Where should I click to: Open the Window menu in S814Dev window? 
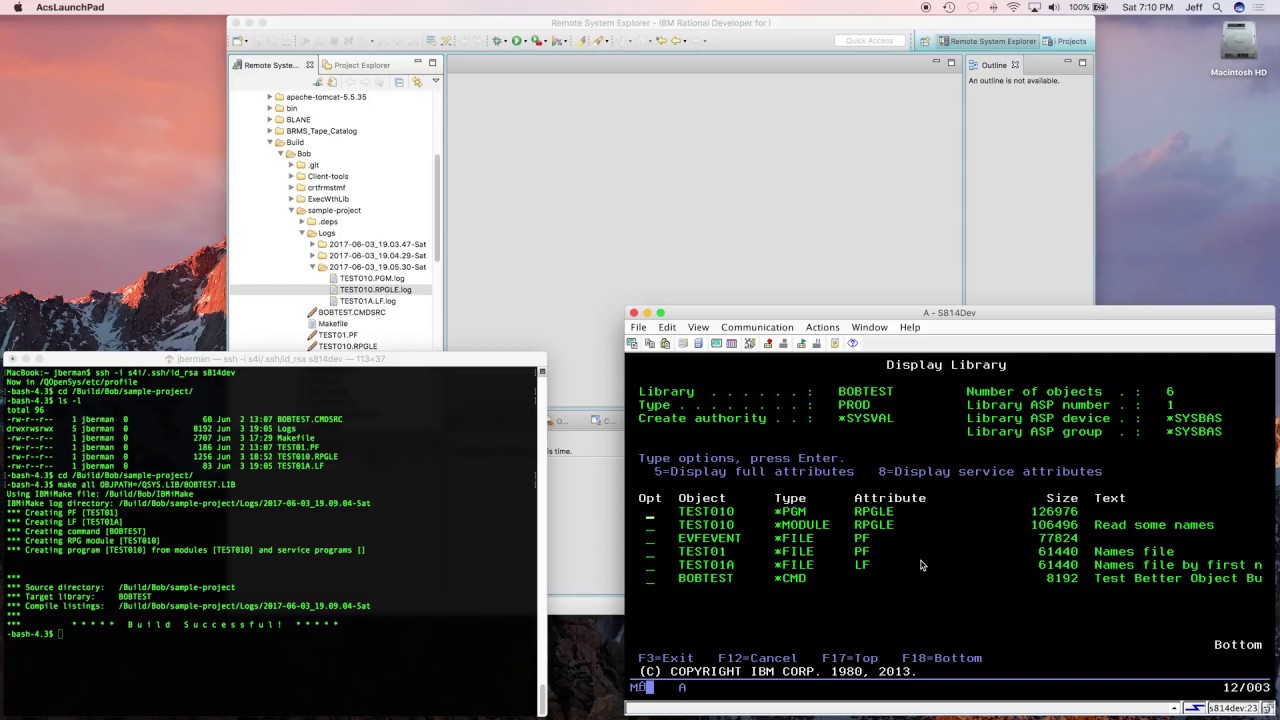869,327
